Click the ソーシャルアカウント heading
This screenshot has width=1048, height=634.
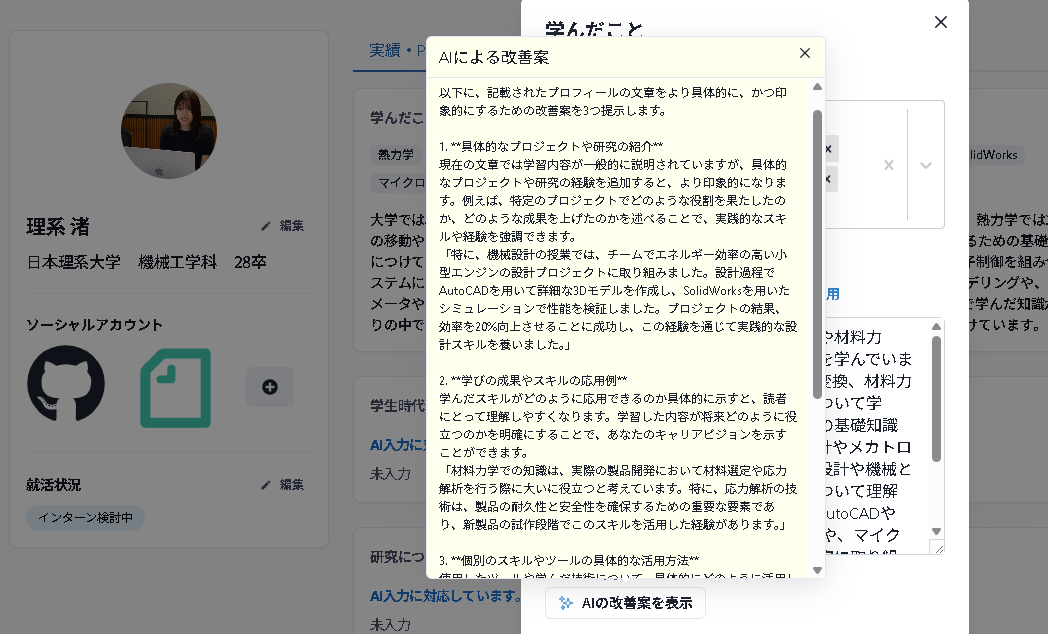tap(94, 325)
